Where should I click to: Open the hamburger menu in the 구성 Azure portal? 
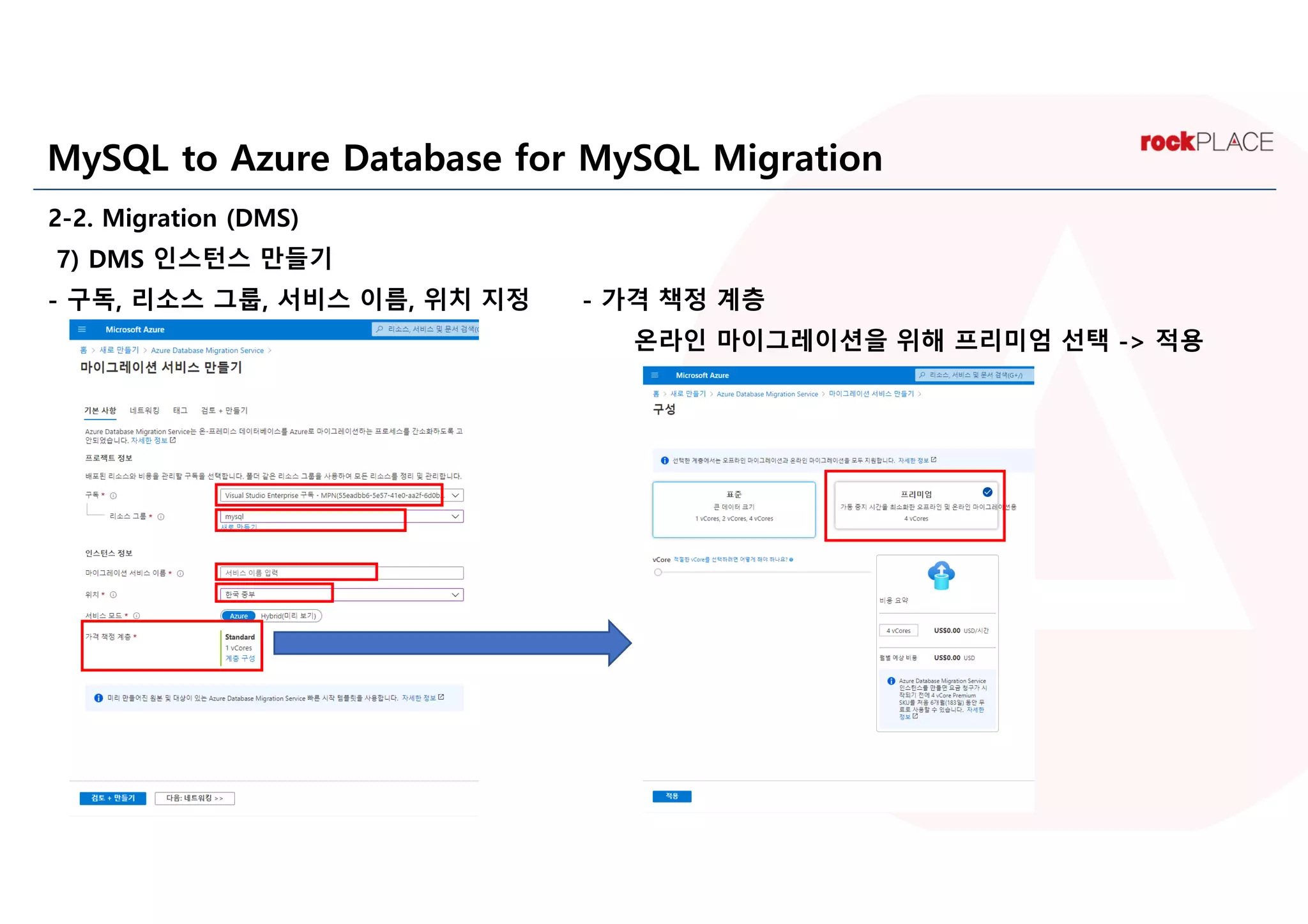tap(655, 375)
